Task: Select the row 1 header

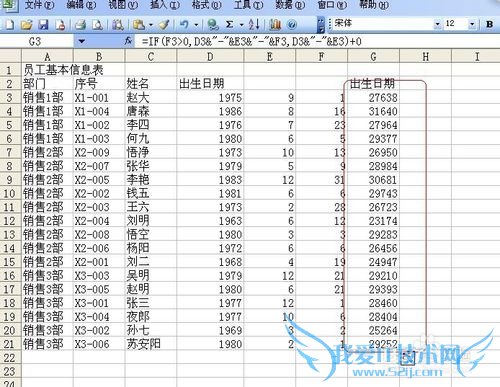Action: click(x=10, y=70)
